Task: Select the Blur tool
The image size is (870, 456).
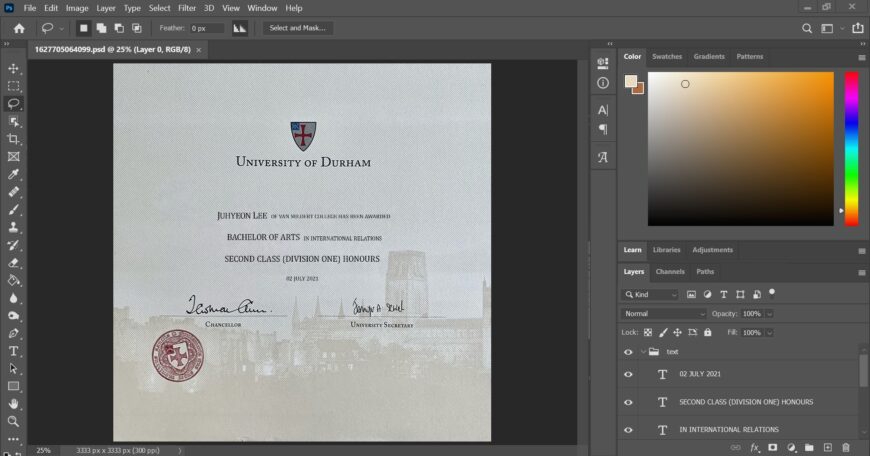Action: (x=13, y=298)
